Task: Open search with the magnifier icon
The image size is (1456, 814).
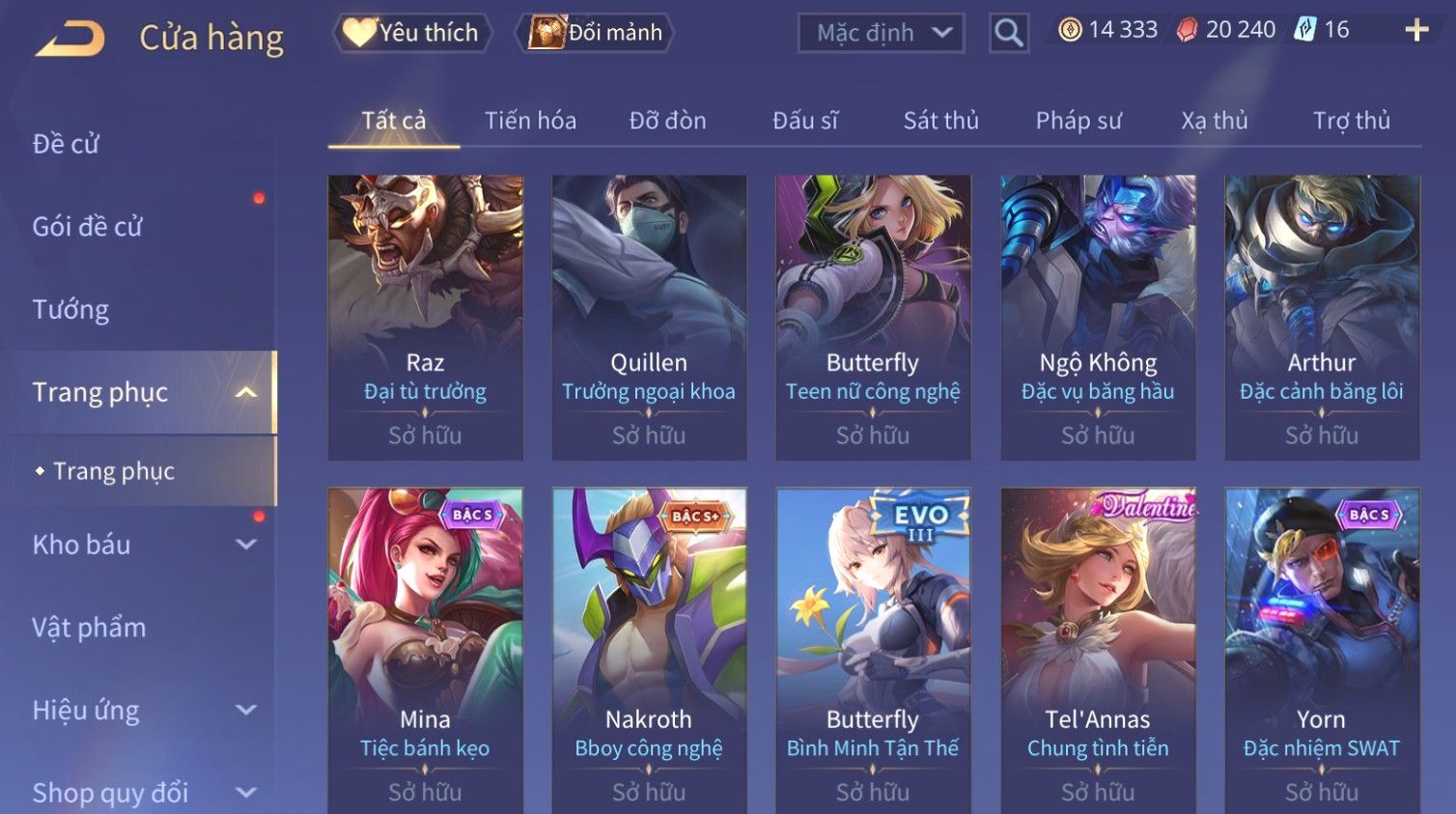Action: (1008, 33)
